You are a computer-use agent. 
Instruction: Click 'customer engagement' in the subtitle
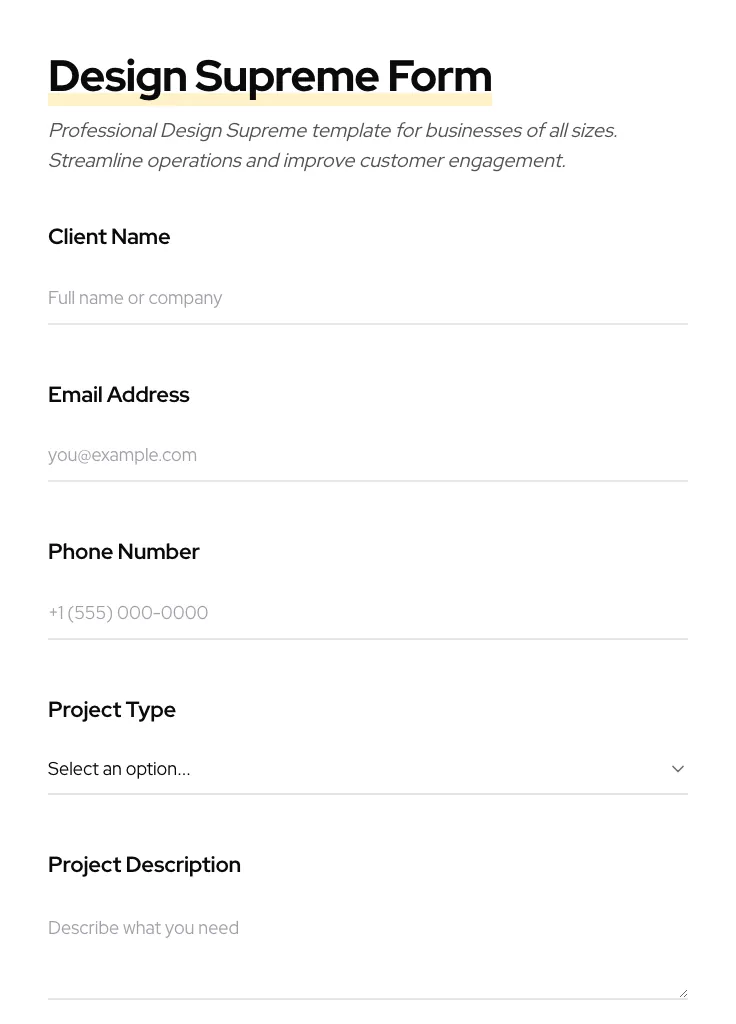pyautogui.click(x=462, y=161)
